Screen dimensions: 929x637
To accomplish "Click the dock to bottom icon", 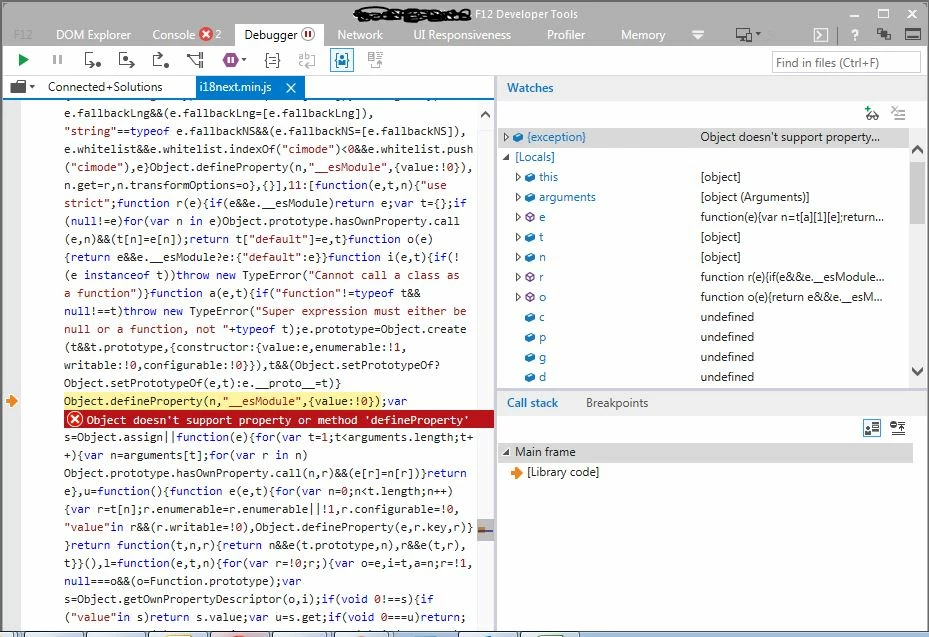I will 913,34.
